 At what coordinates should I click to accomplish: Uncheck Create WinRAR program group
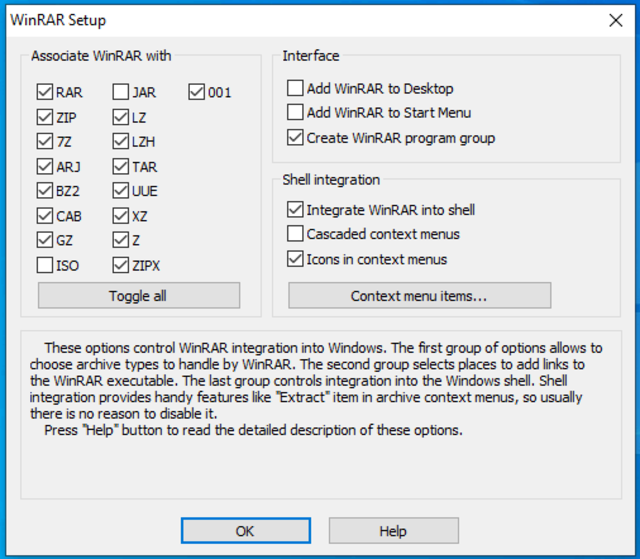(295, 138)
